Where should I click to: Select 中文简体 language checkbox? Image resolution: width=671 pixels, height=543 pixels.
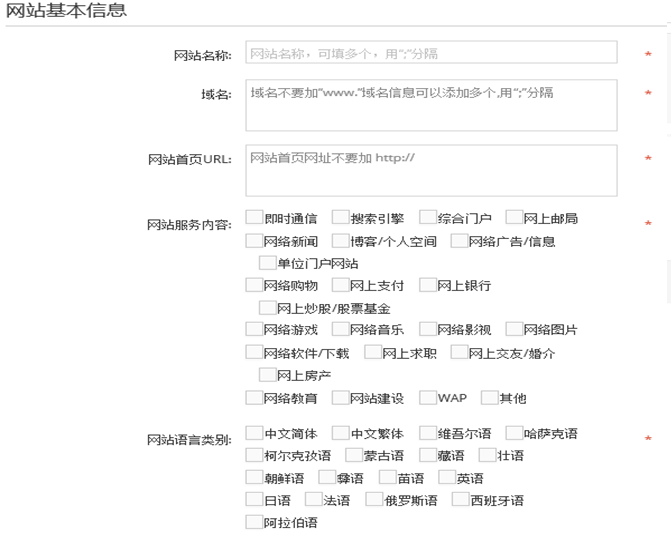click(254, 434)
